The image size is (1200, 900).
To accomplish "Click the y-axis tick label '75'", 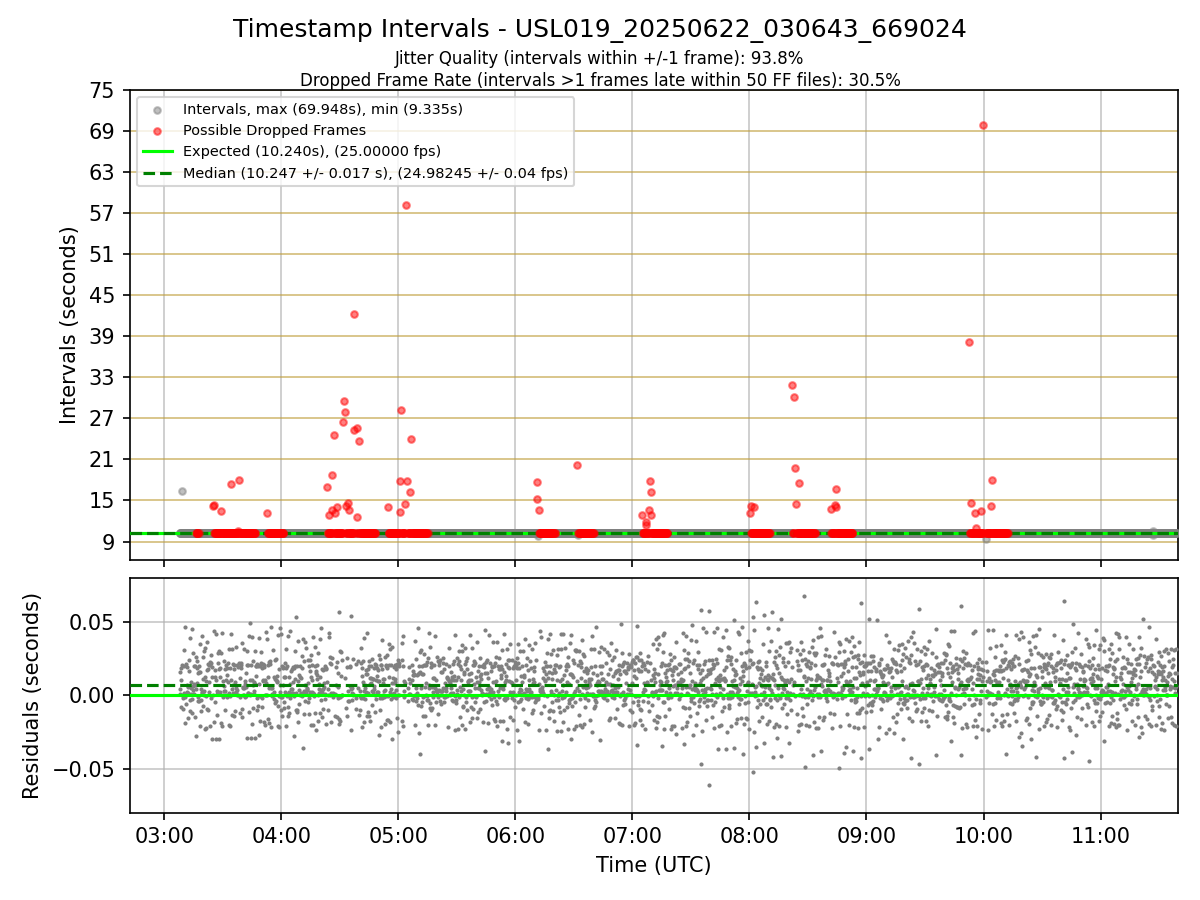I will [x=103, y=90].
